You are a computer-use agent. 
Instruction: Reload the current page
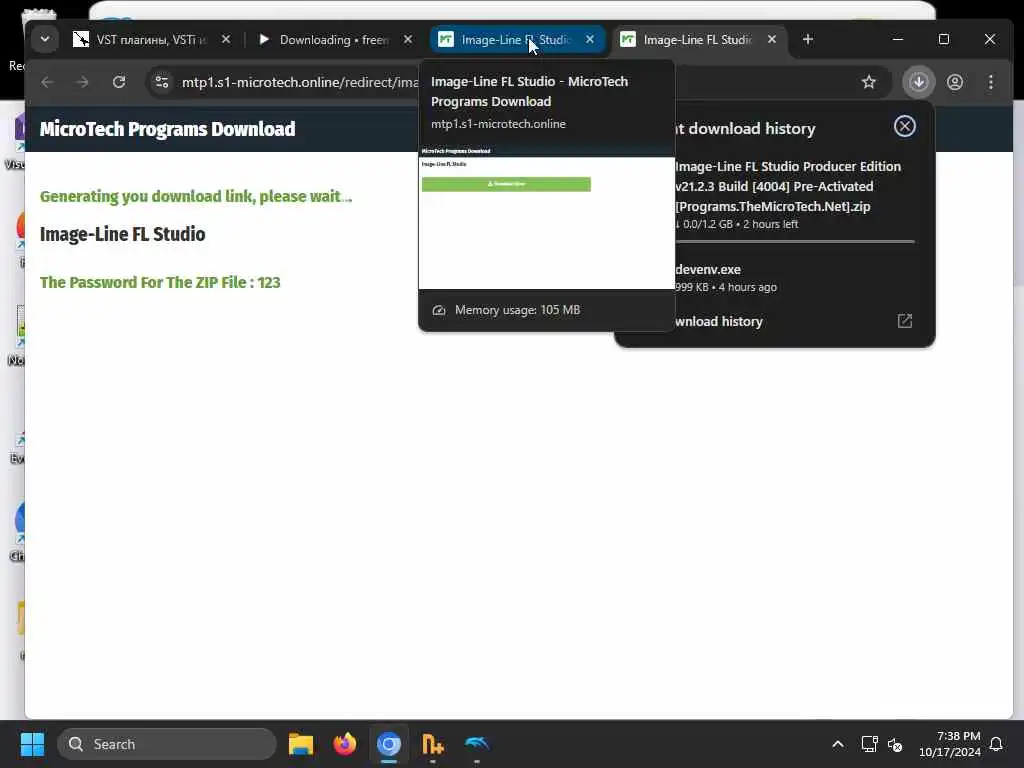119,82
